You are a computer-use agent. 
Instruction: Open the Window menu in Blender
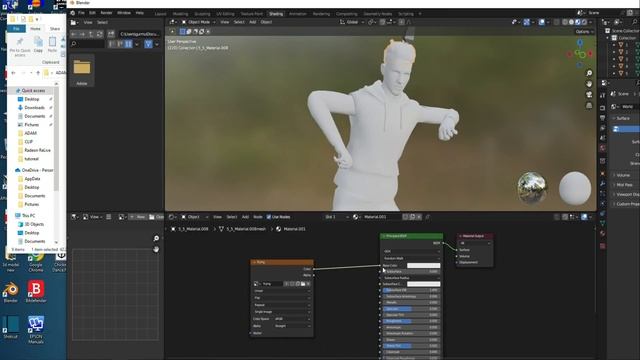pos(124,13)
